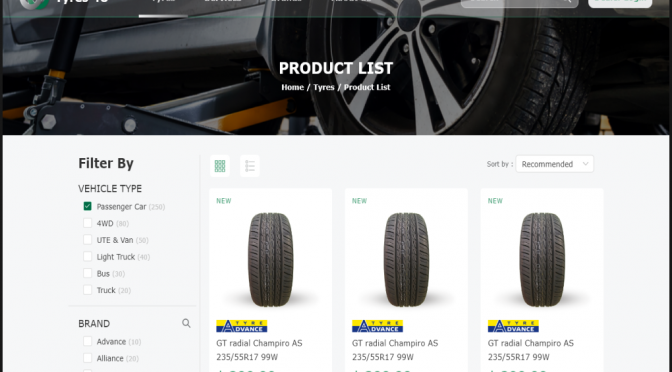Viewport: 672px width, 372px height.
Task: Click the second product's Advance brand logo
Action: coord(377,326)
